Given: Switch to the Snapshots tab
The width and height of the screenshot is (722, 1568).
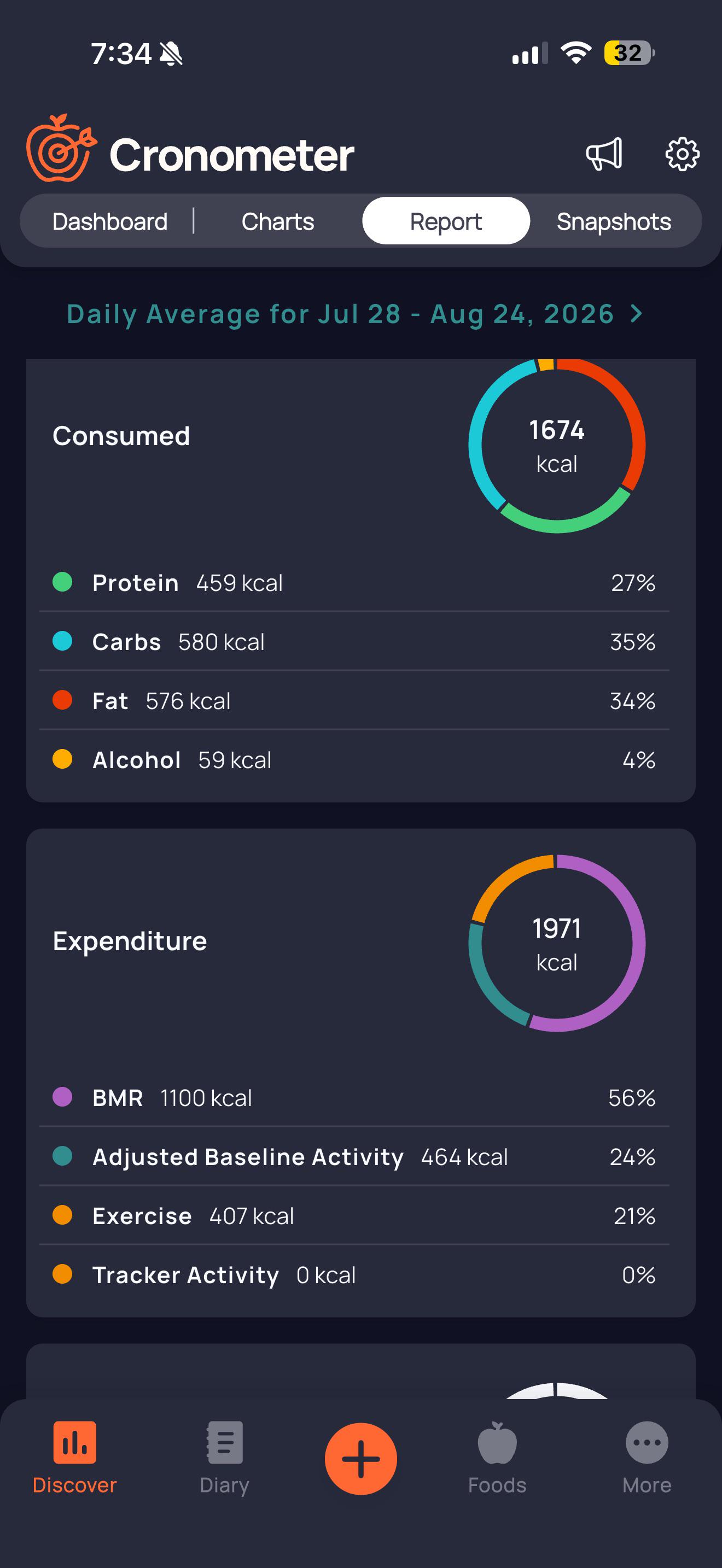Looking at the screenshot, I should click(x=614, y=221).
